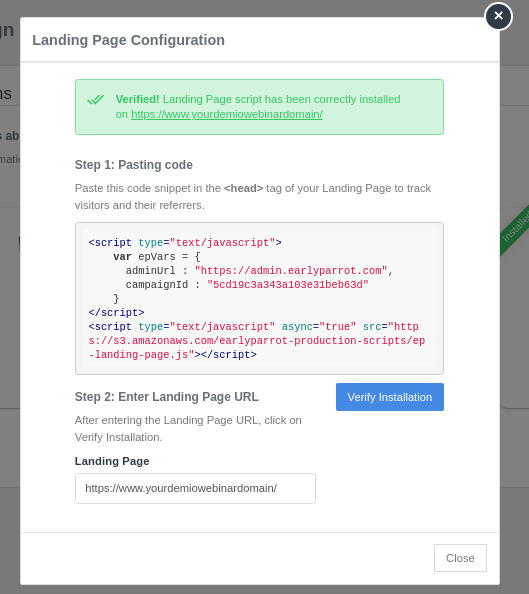
Task: Click the standalone closing </script> tag line
Action: 116,313
